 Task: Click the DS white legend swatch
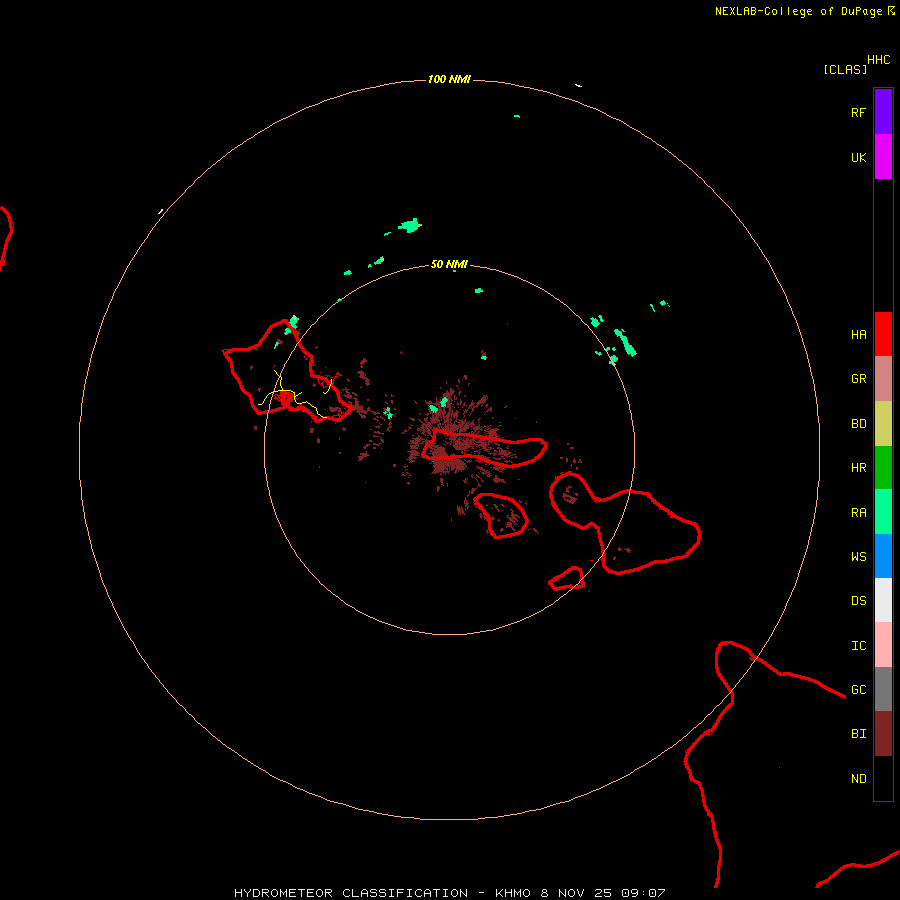pyautogui.click(x=883, y=600)
